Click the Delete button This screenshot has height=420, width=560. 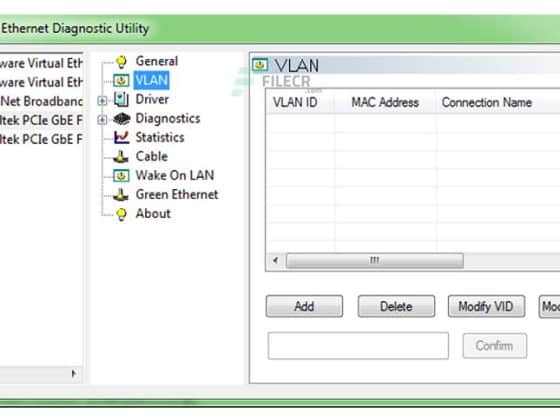[x=396, y=306]
